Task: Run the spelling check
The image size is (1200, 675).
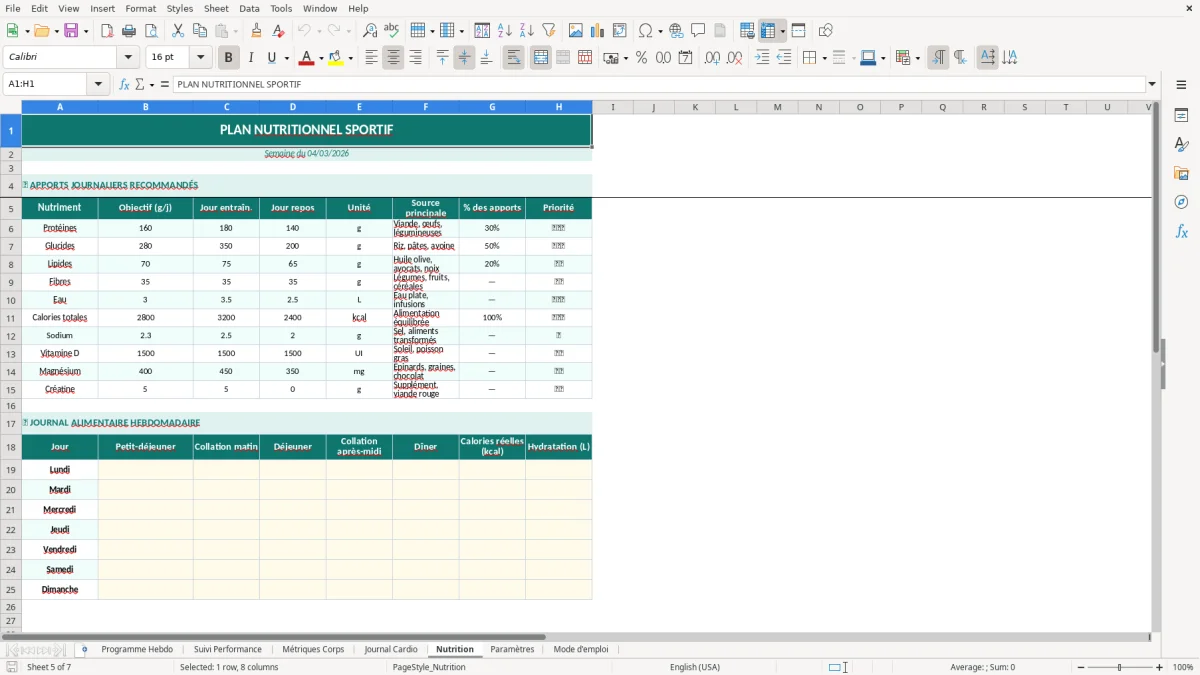Action: [392, 31]
